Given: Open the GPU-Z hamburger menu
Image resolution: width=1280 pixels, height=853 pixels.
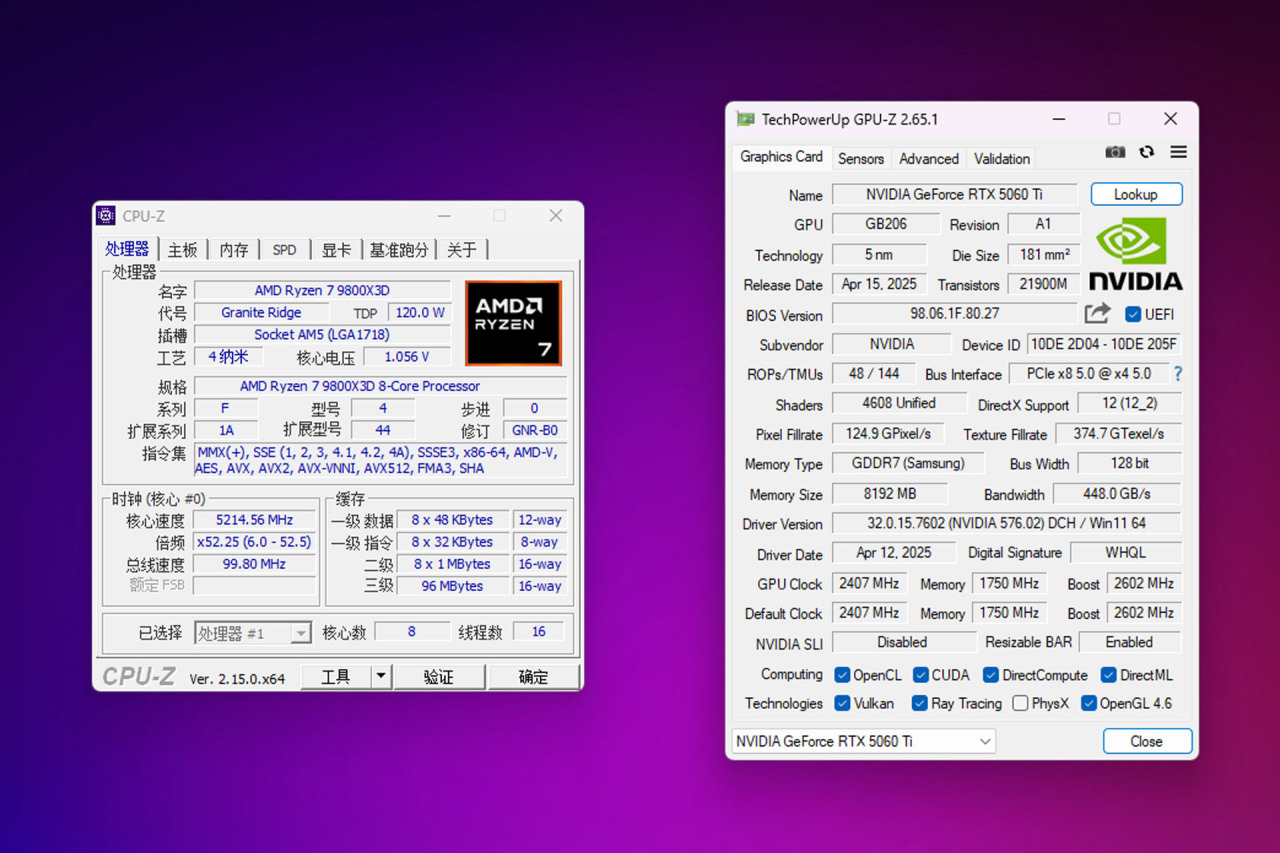Looking at the screenshot, I should click(x=1178, y=152).
